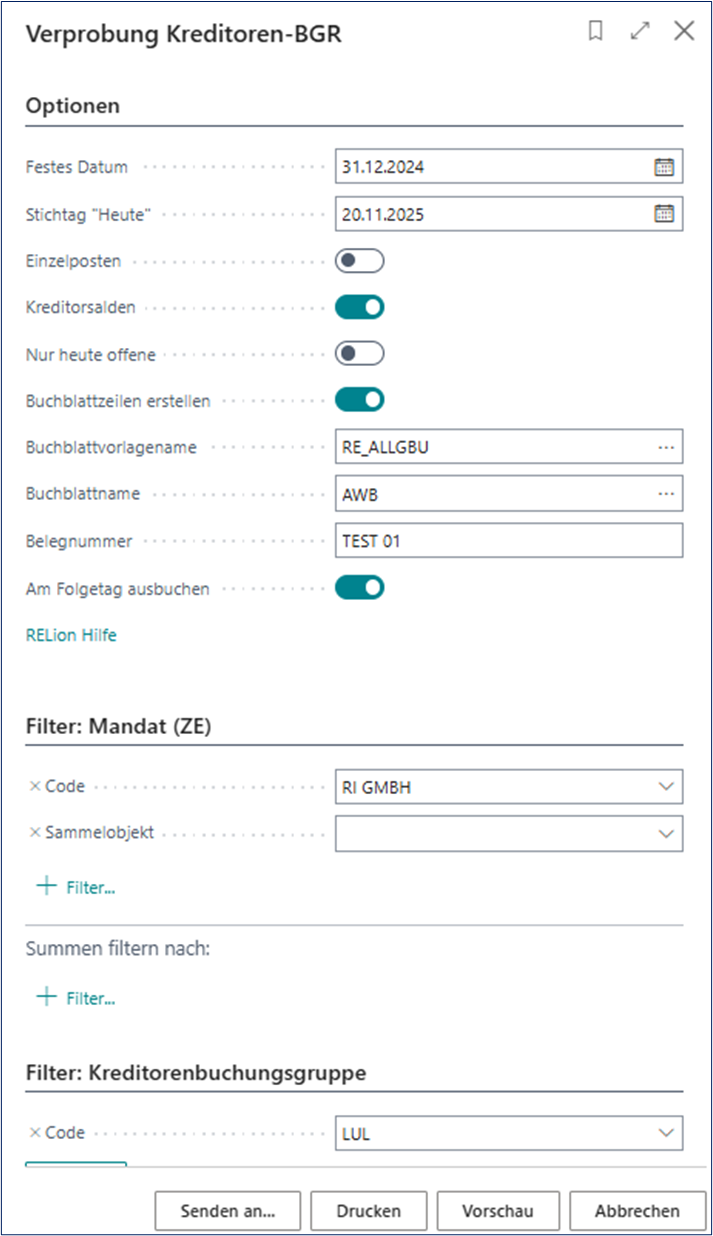Enable the Einzelposten toggle

[359, 261]
